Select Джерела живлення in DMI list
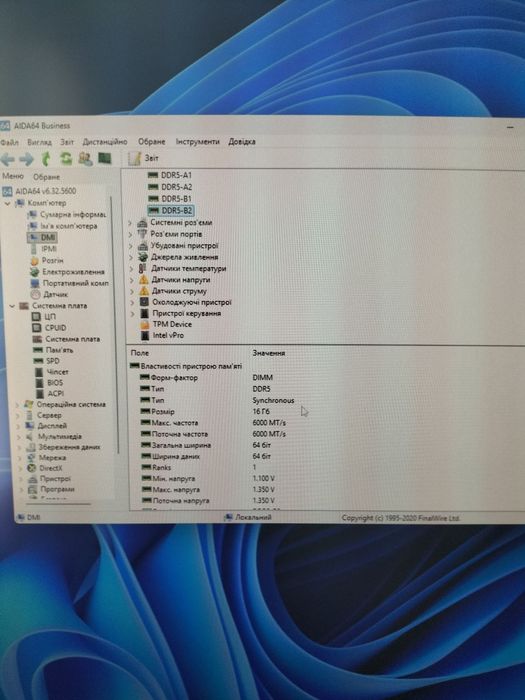525x700 pixels. coord(178,257)
